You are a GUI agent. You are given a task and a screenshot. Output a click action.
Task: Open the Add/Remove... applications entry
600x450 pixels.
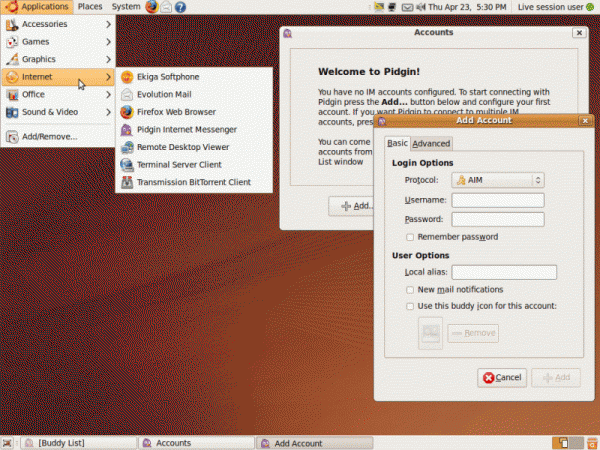coord(58,137)
